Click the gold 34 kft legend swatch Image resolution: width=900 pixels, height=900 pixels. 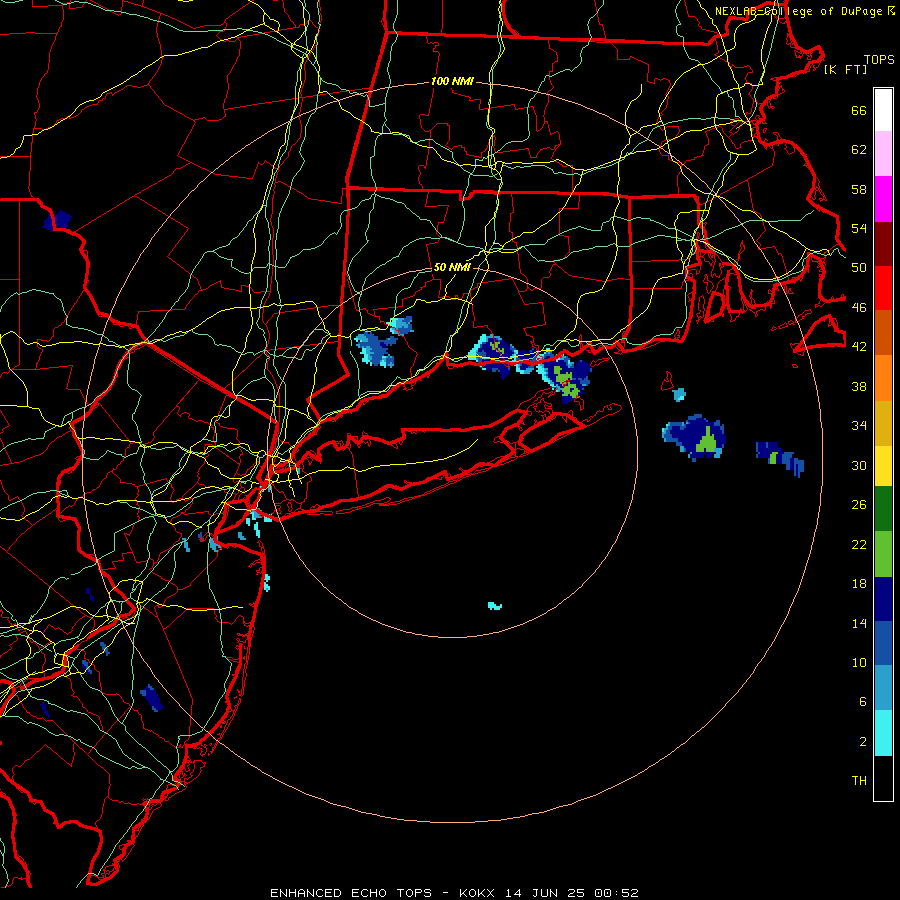[883, 423]
